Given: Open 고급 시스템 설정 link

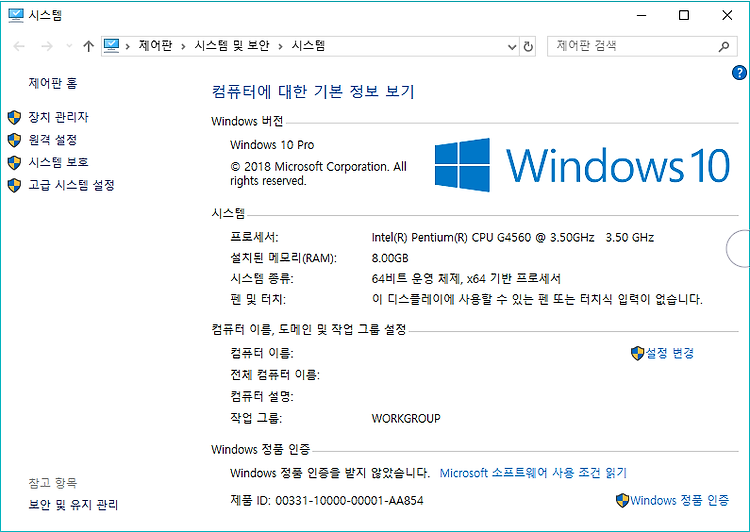Looking at the screenshot, I should 72,185.
